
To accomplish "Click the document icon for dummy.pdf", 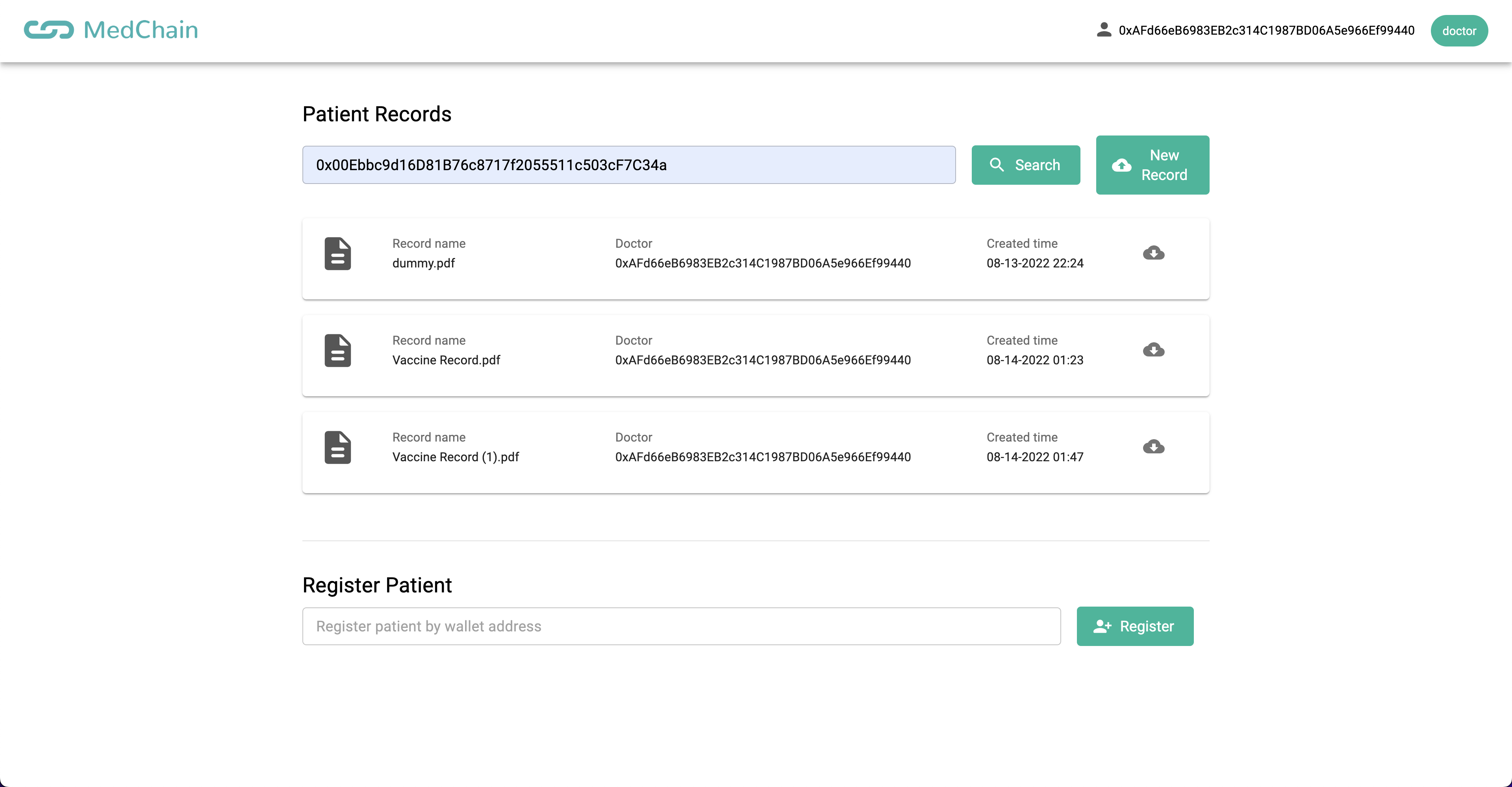I will 337,254.
